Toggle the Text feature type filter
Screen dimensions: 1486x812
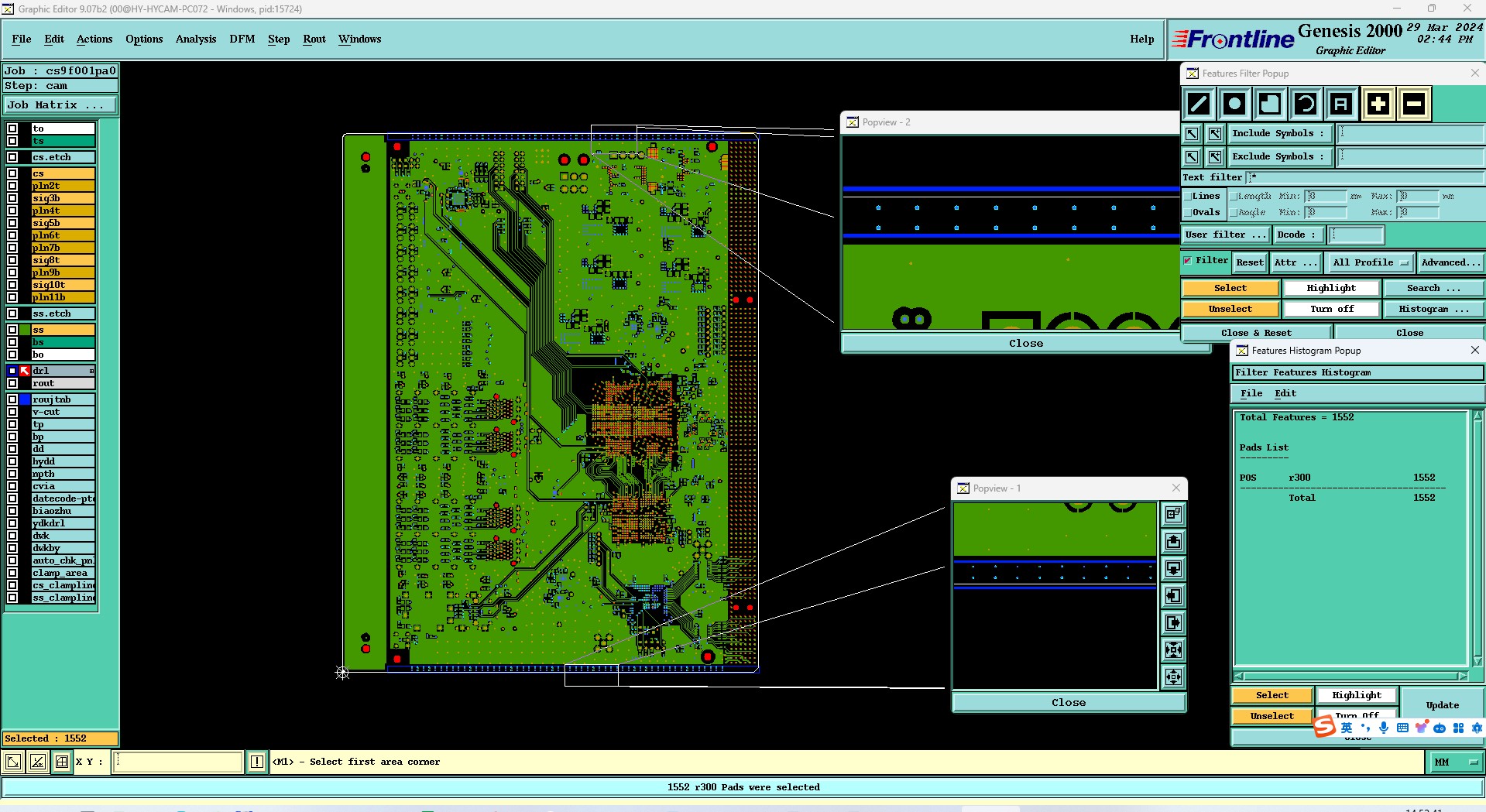(x=1341, y=104)
